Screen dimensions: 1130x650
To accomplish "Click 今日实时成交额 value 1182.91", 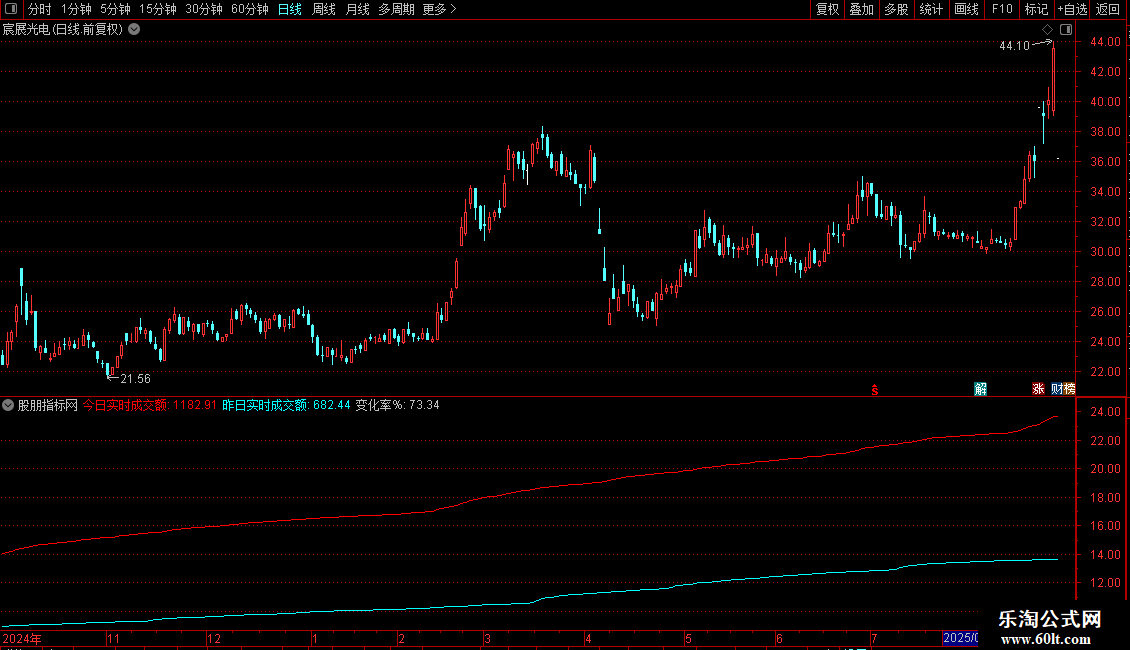I will tap(195, 405).
